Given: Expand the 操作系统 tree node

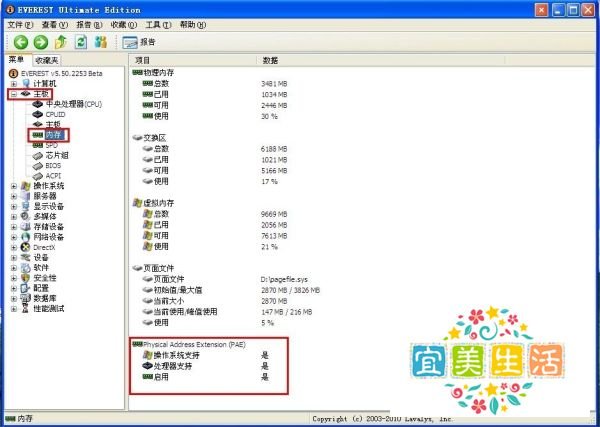Looking at the screenshot, I should click(x=14, y=186).
